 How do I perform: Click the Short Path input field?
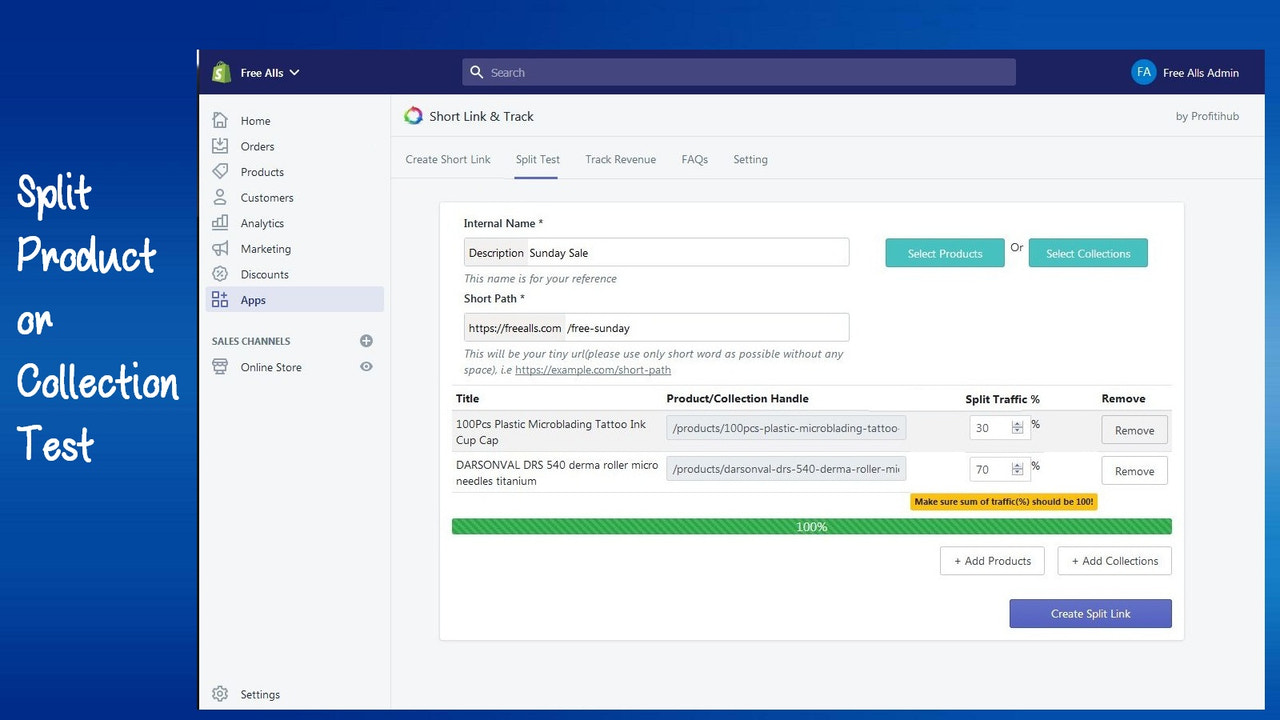pyautogui.click(x=656, y=327)
